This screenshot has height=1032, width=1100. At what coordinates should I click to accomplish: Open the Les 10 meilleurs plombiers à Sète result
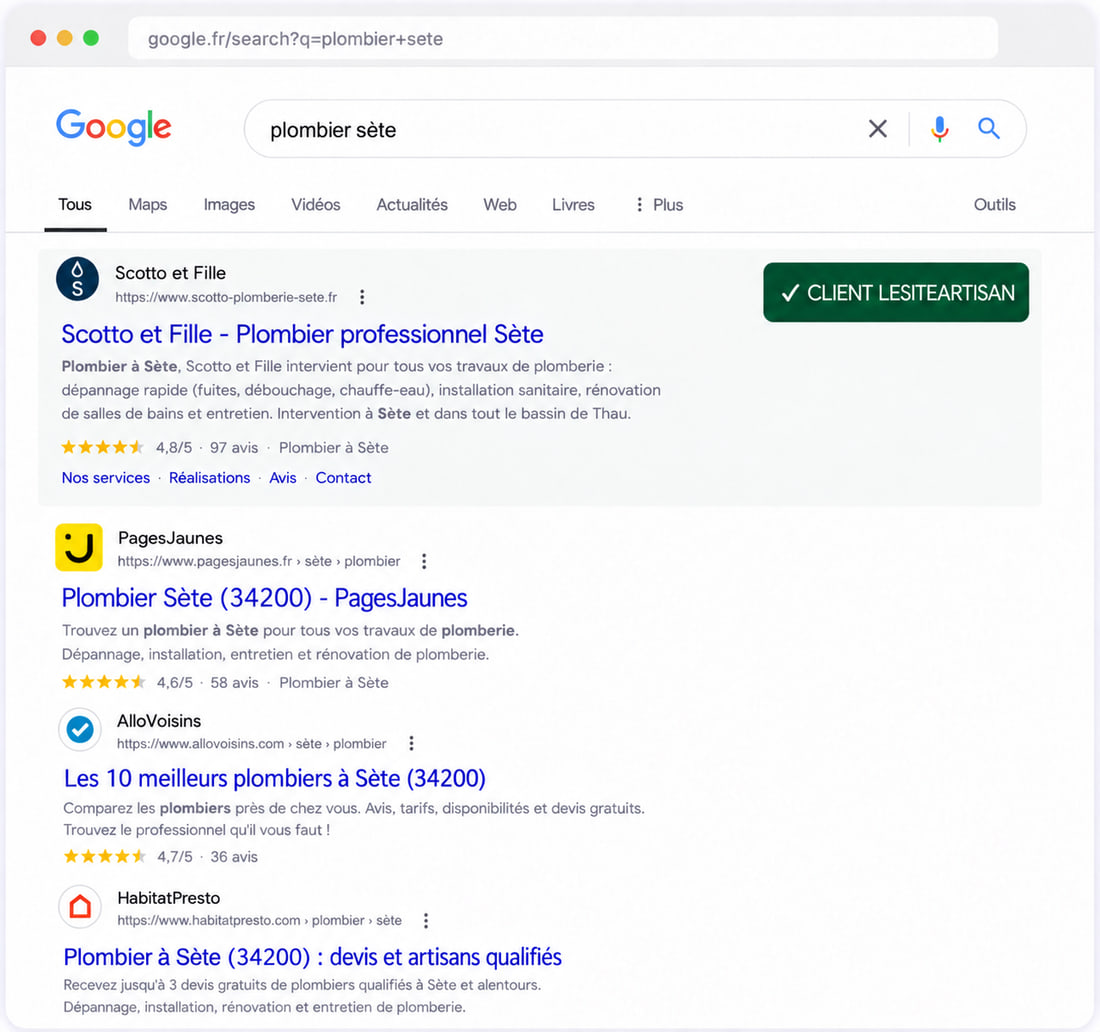pos(274,779)
